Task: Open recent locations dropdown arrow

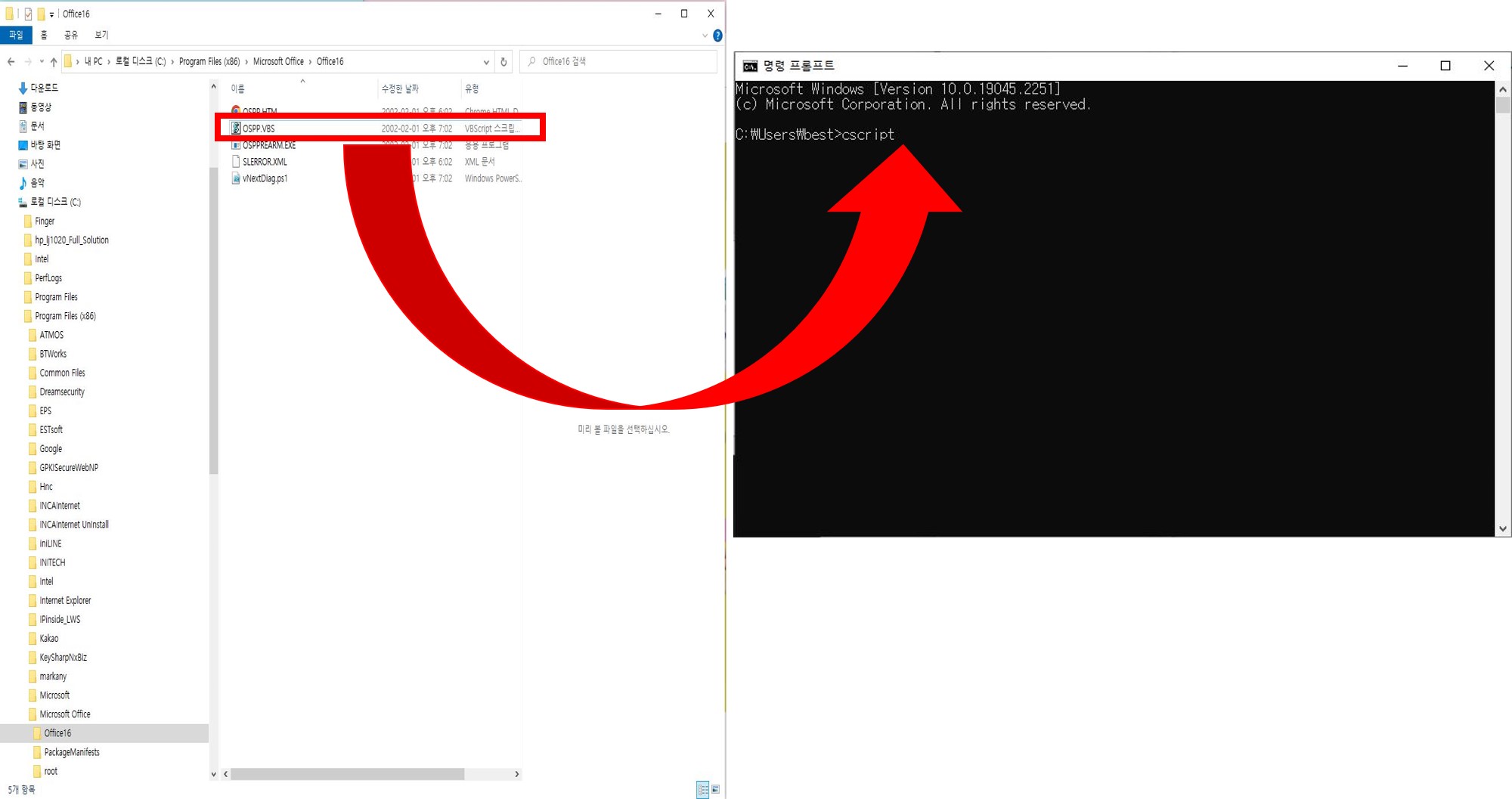Action: (41, 62)
